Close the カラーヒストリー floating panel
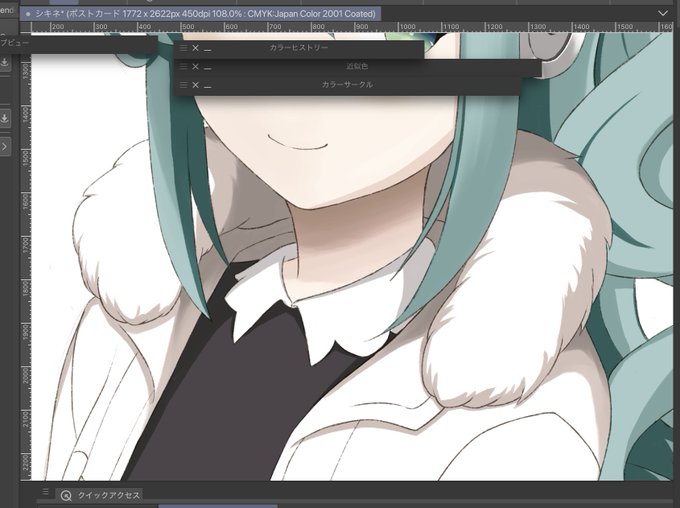Screen dimensions: 680x508 coord(196,48)
